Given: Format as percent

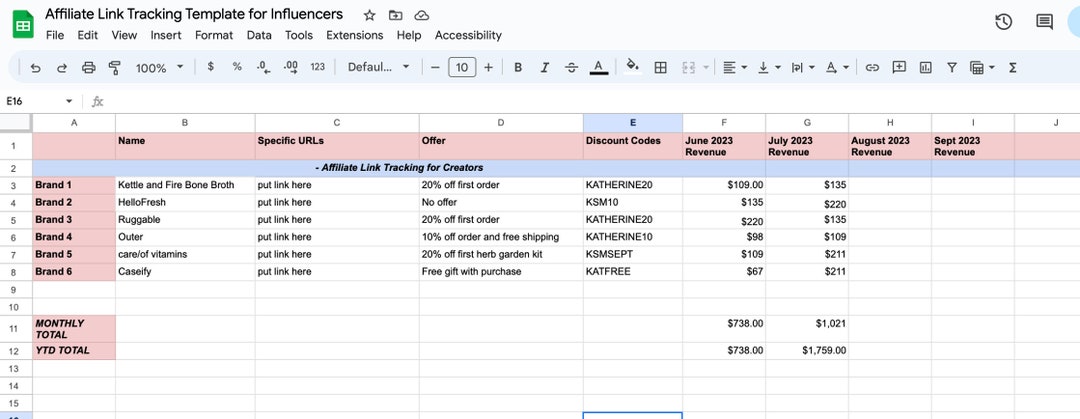Looking at the screenshot, I should 237,67.
